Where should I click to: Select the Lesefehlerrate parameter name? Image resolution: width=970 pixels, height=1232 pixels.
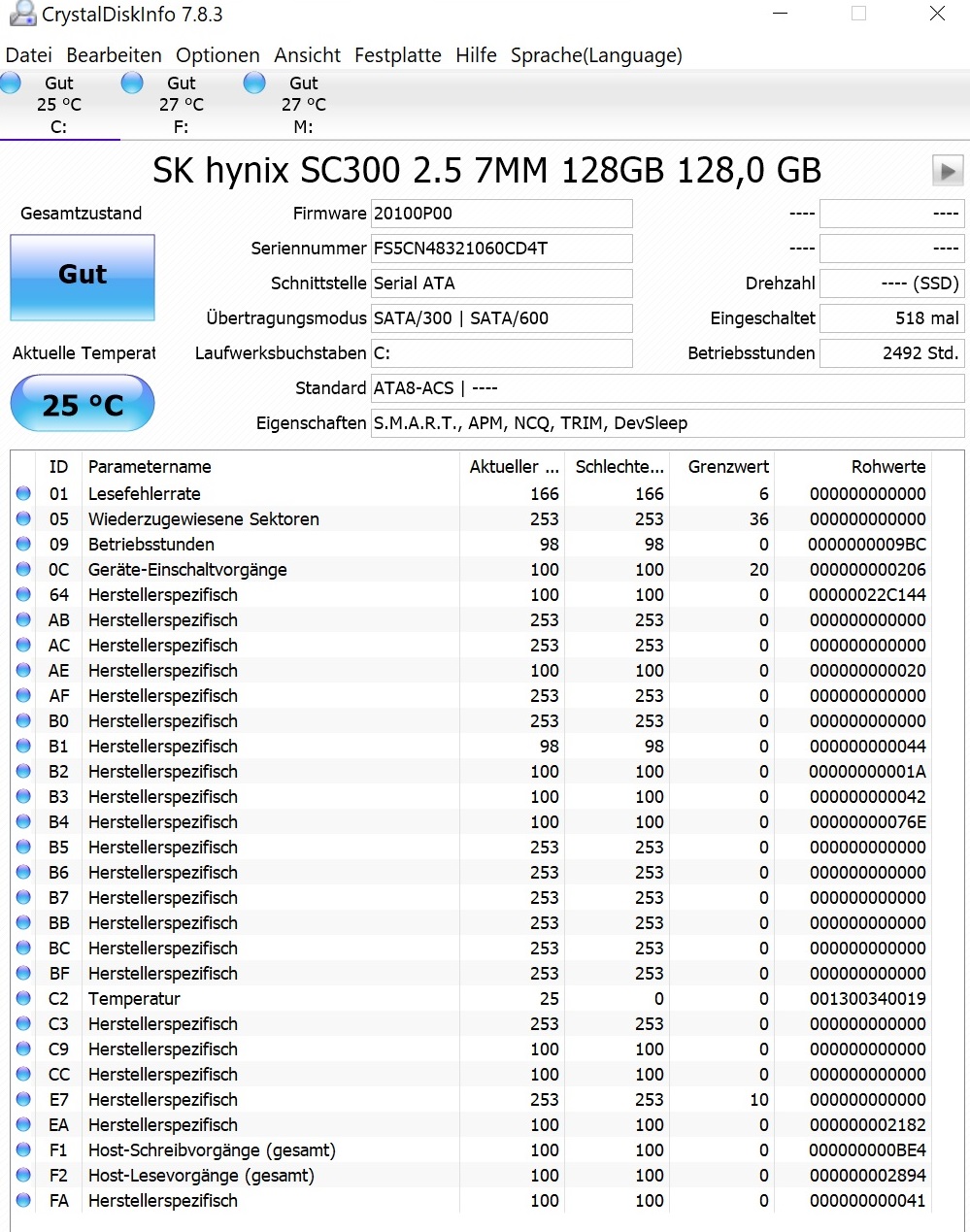click(x=145, y=494)
